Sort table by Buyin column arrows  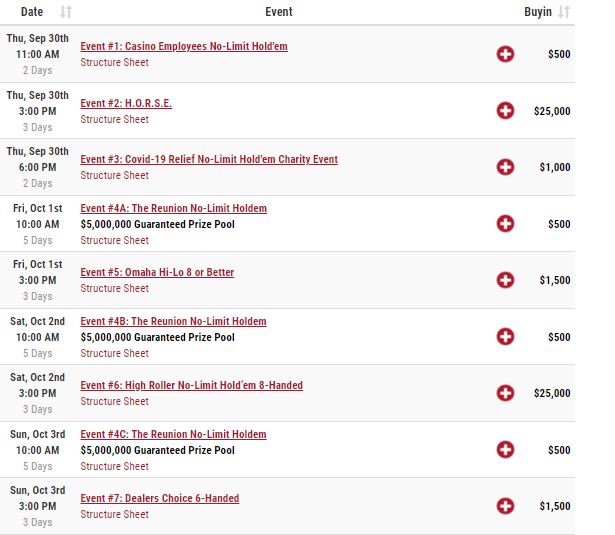tap(564, 12)
